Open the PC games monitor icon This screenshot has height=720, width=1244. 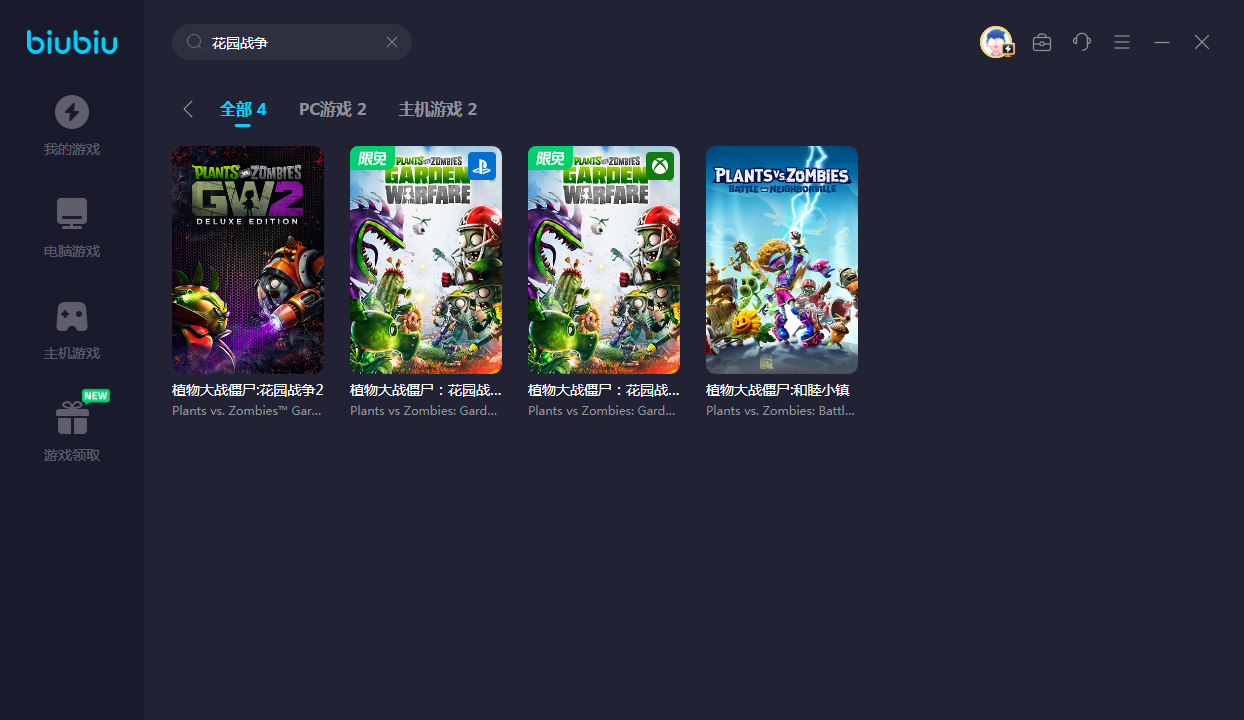[x=72, y=214]
